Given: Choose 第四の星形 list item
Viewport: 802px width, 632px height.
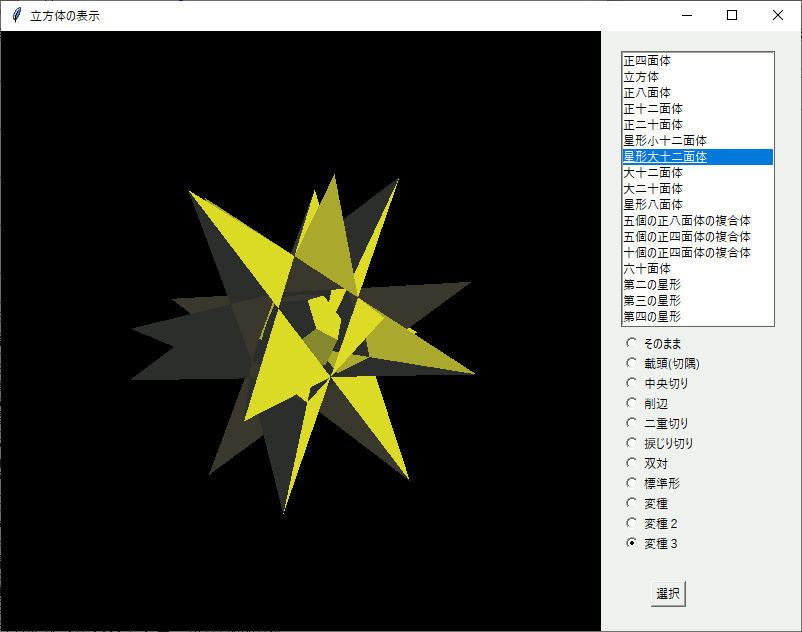Looking at the screenshot, I should tap(697, 317).
